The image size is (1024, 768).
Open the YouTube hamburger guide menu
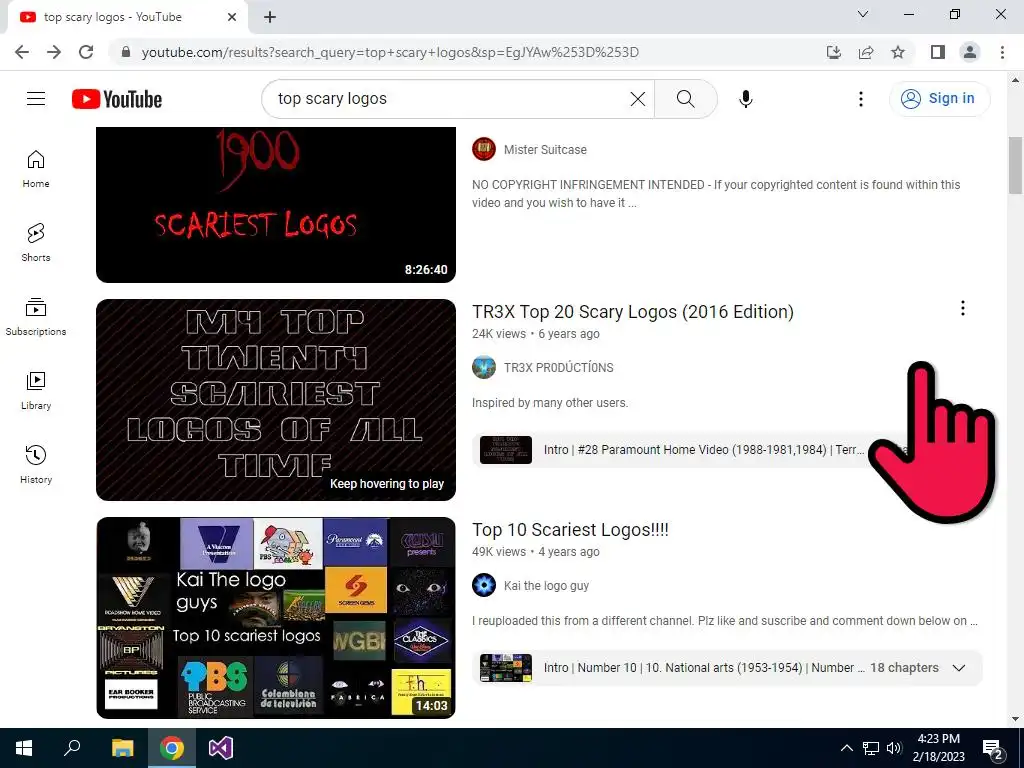[x=36, y=99]
